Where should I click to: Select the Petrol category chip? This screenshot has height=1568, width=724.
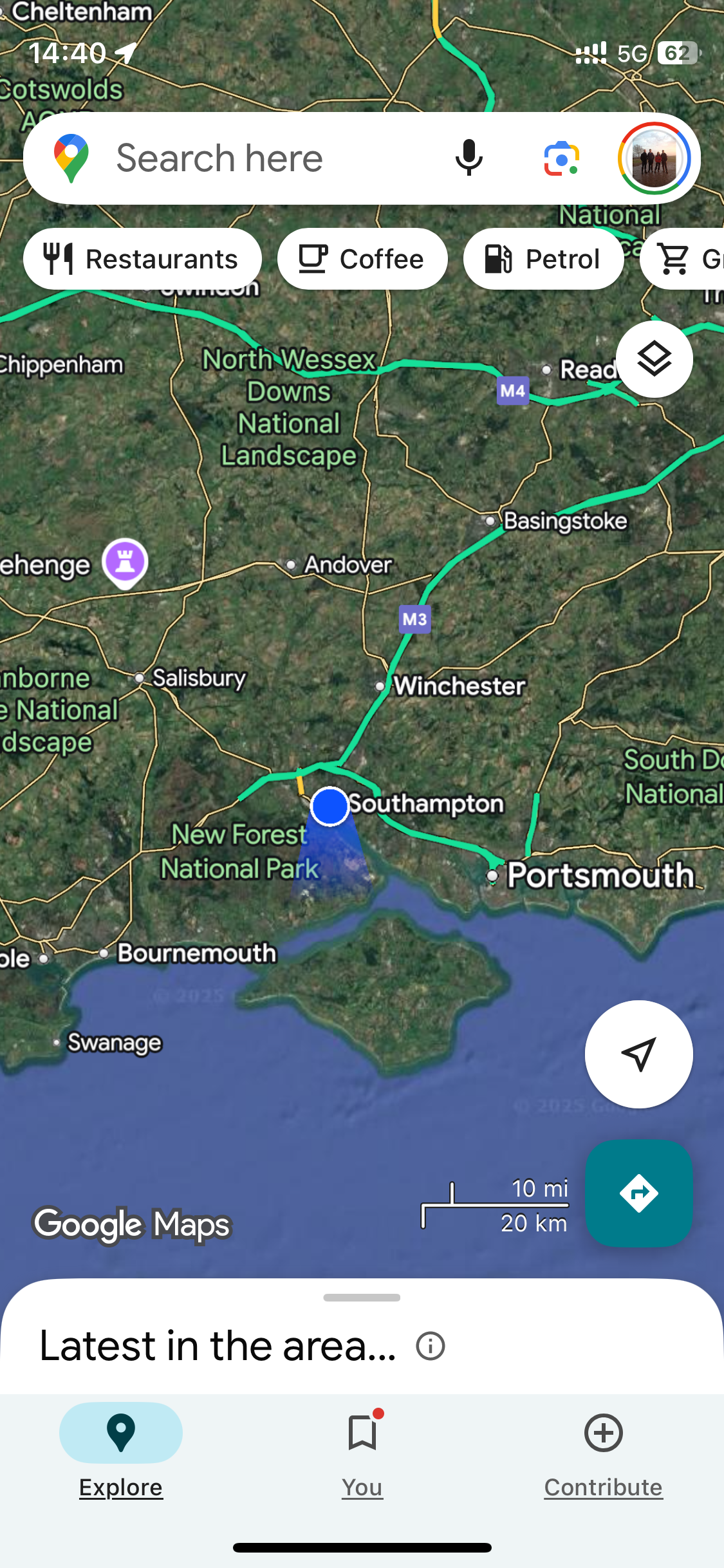(x=543, y=259)
